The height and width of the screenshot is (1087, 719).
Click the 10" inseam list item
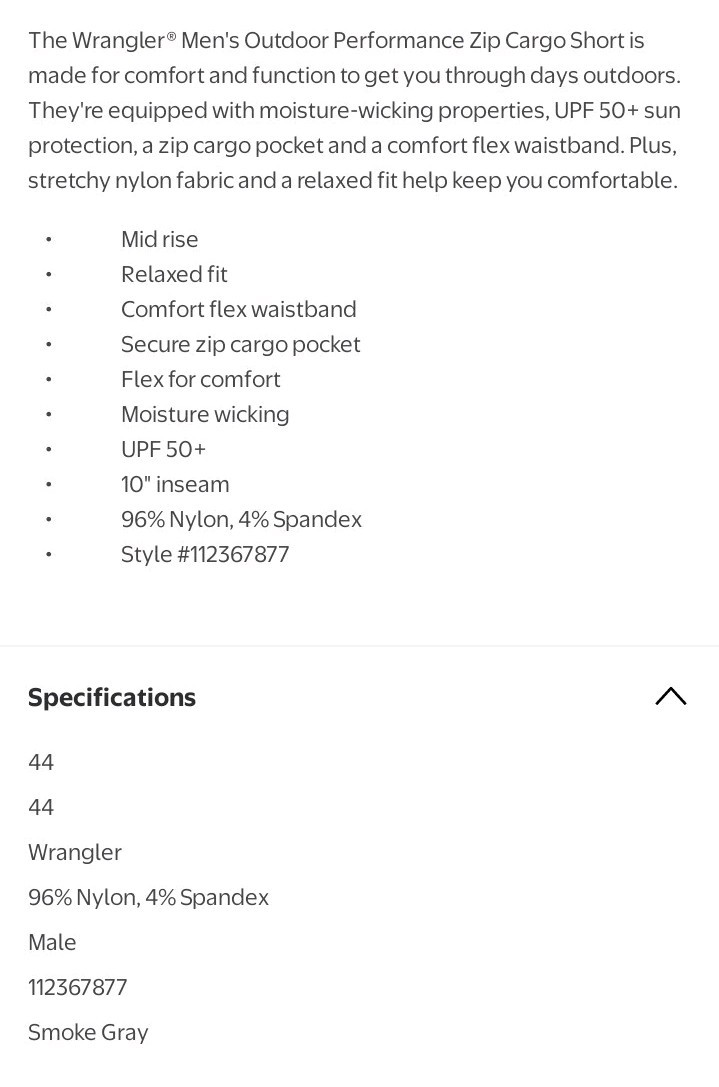point(175,485)
